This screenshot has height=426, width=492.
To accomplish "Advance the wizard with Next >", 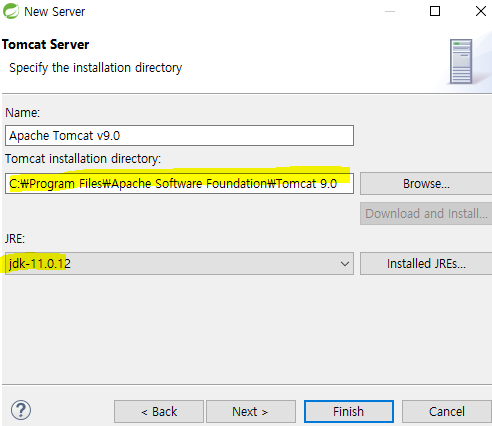I will (251, 411).
